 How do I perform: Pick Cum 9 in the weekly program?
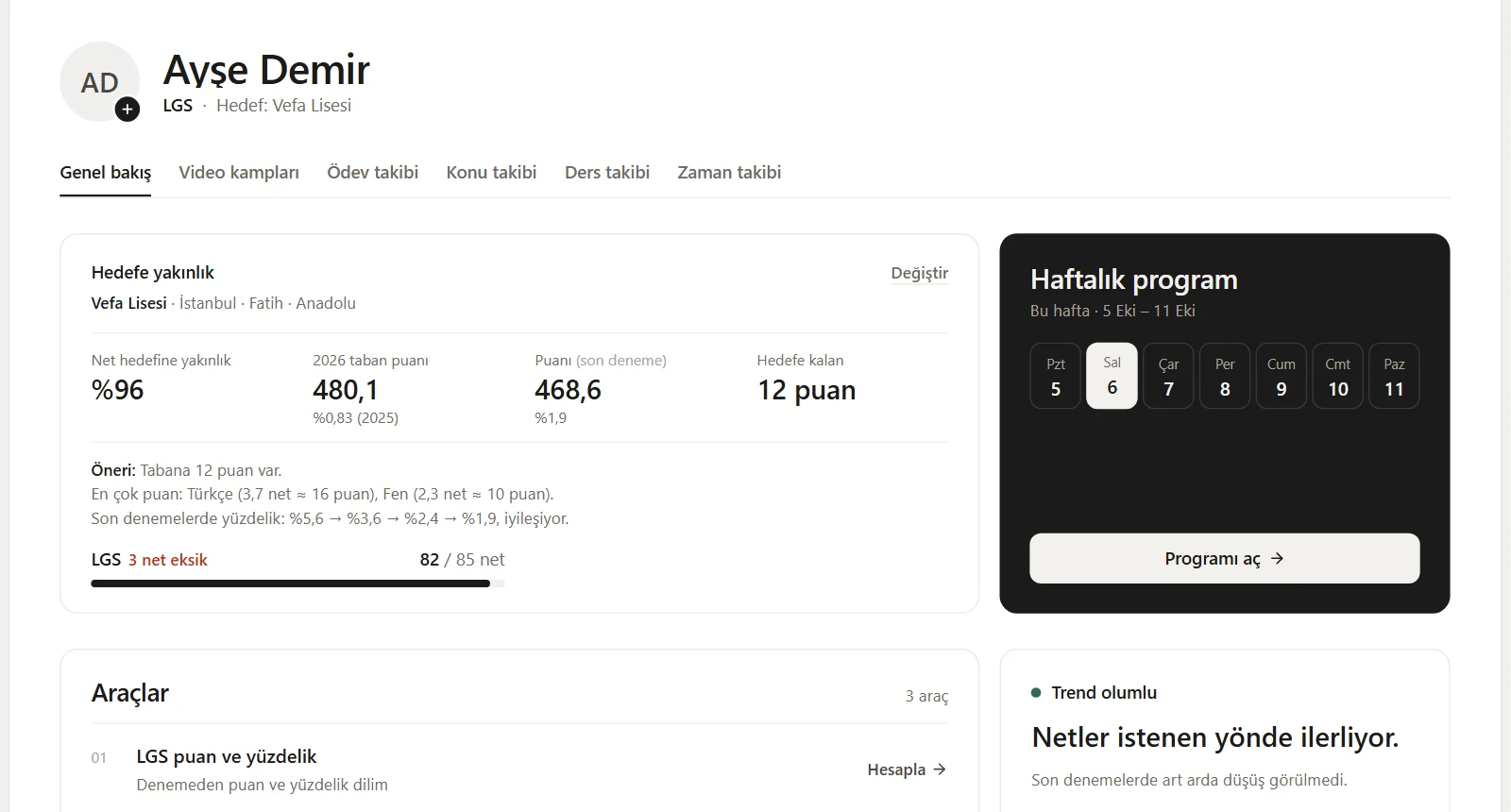pos(1282,376)
